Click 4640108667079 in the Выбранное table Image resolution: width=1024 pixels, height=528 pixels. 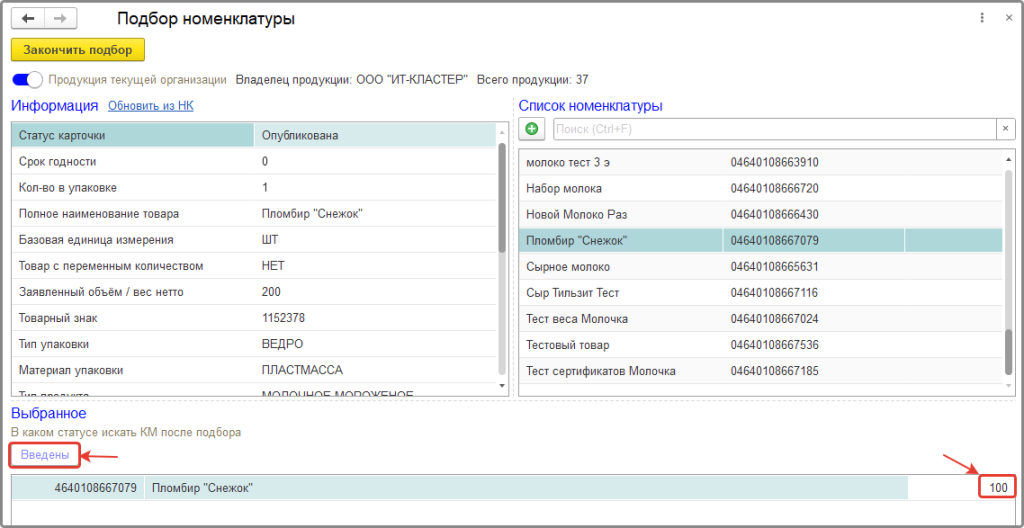(95, 487)
